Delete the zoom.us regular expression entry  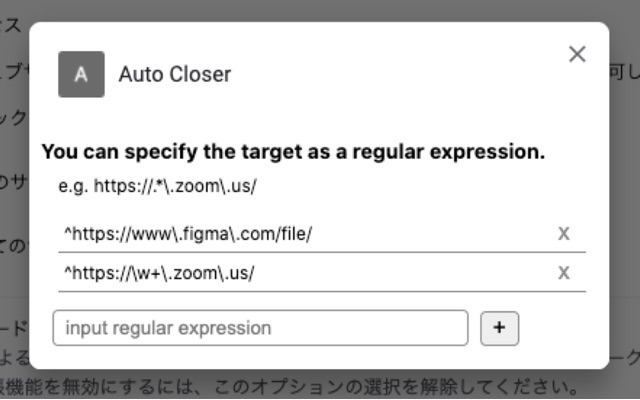[564, 273]
